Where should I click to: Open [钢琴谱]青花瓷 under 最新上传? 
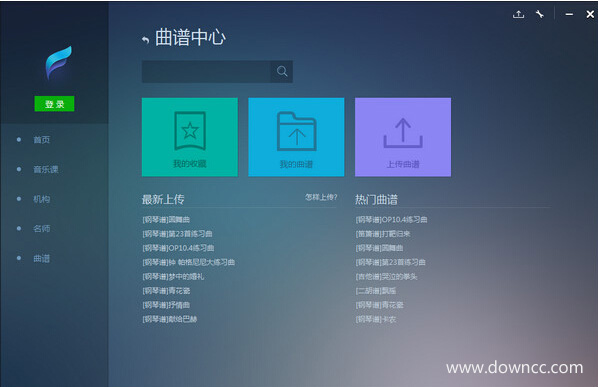tap(166, 291)
